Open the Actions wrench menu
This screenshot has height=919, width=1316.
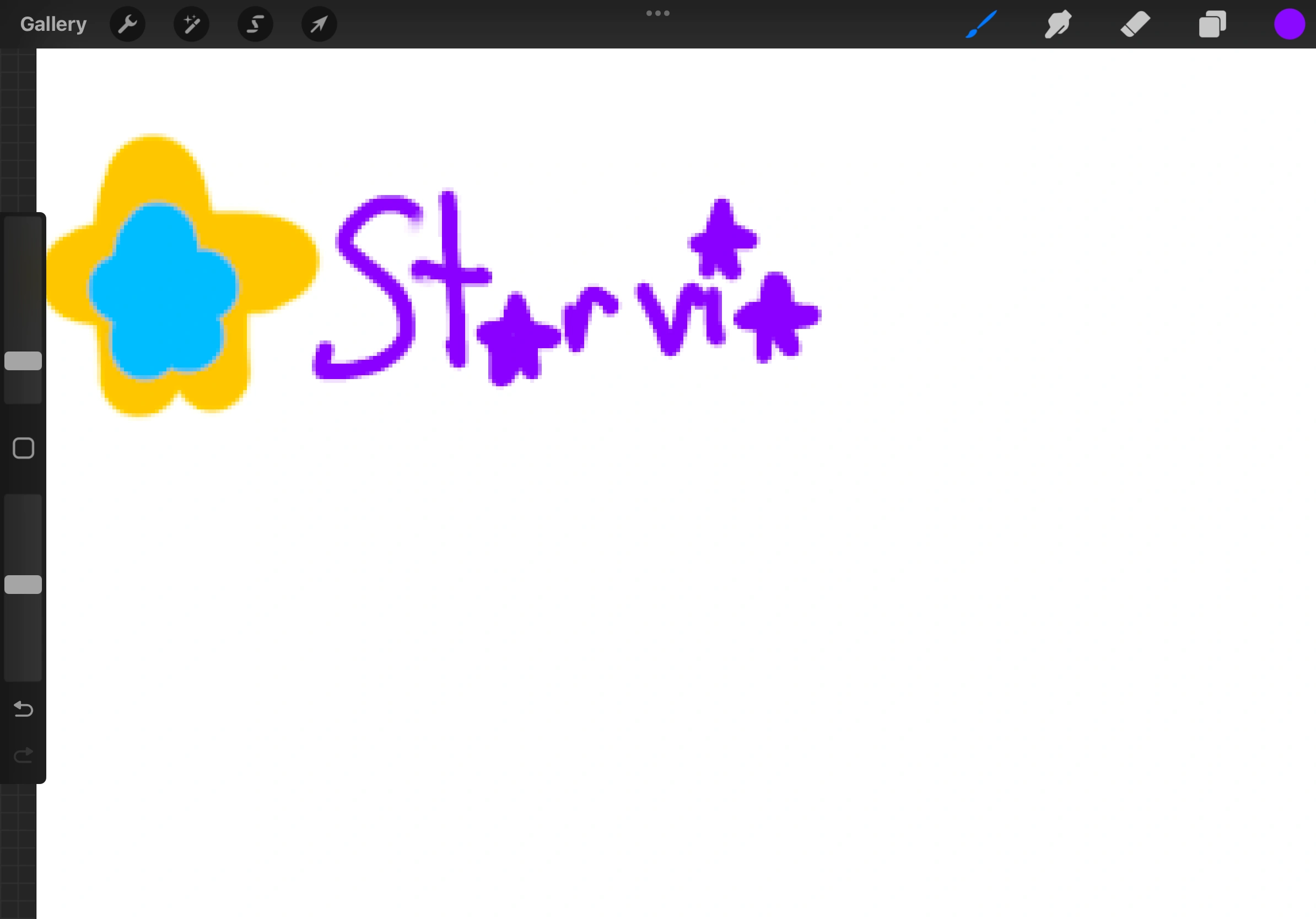coord(127,24)
